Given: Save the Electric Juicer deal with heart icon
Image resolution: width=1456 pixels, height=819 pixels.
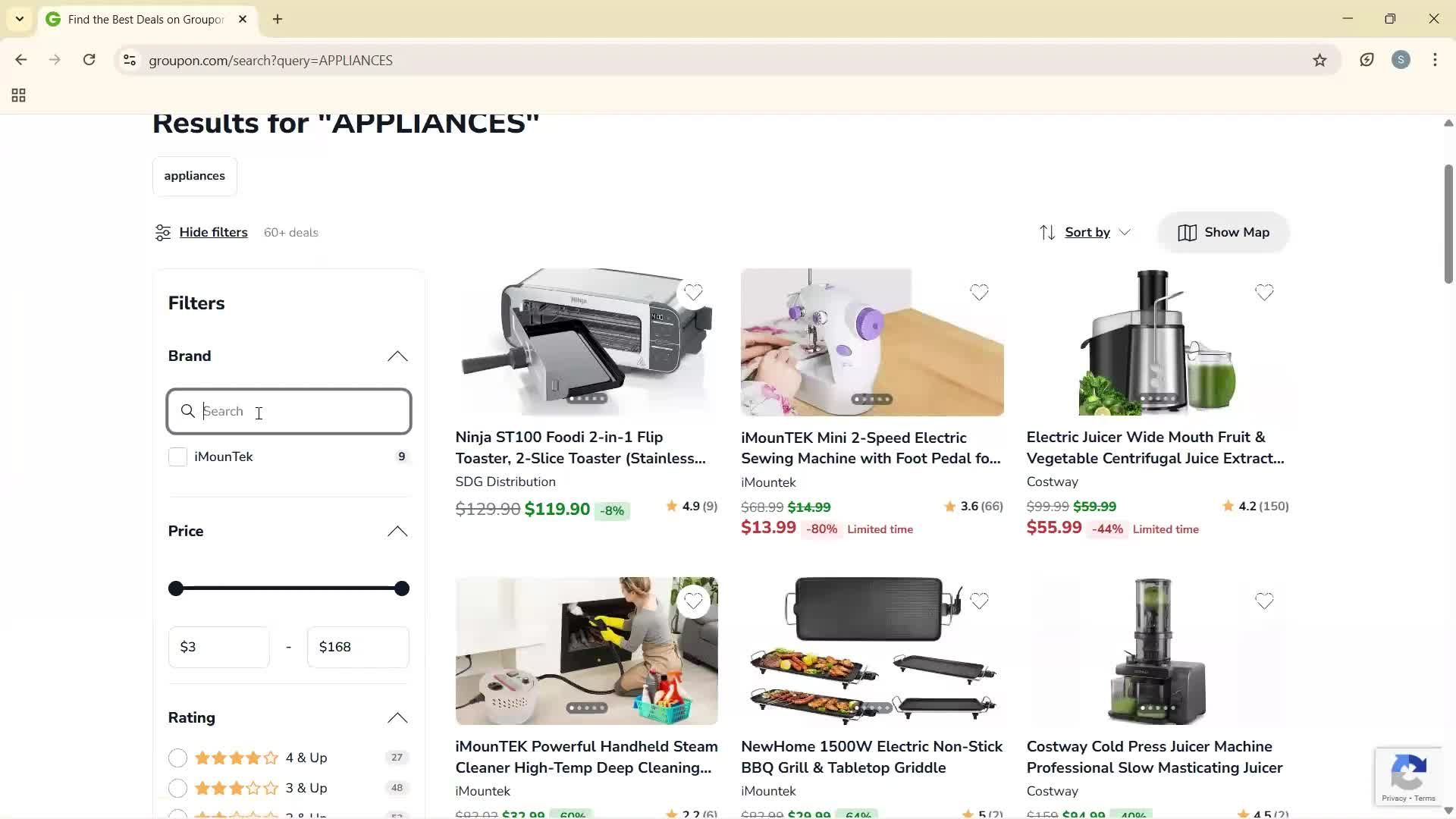Looking at the screenshot, I should click(x=1264, y=293).
